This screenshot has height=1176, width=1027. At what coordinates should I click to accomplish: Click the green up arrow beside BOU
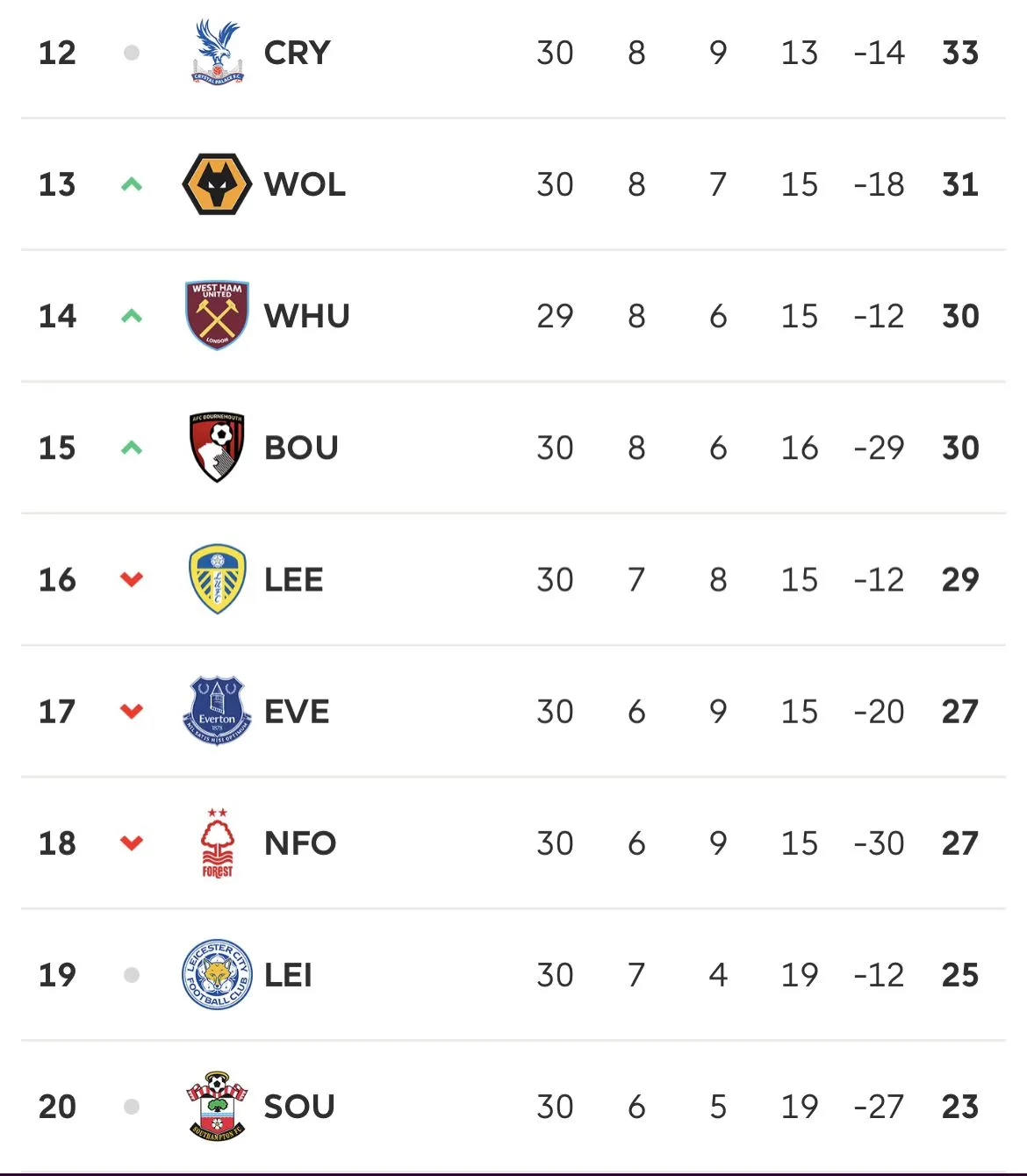click(132, 448)
